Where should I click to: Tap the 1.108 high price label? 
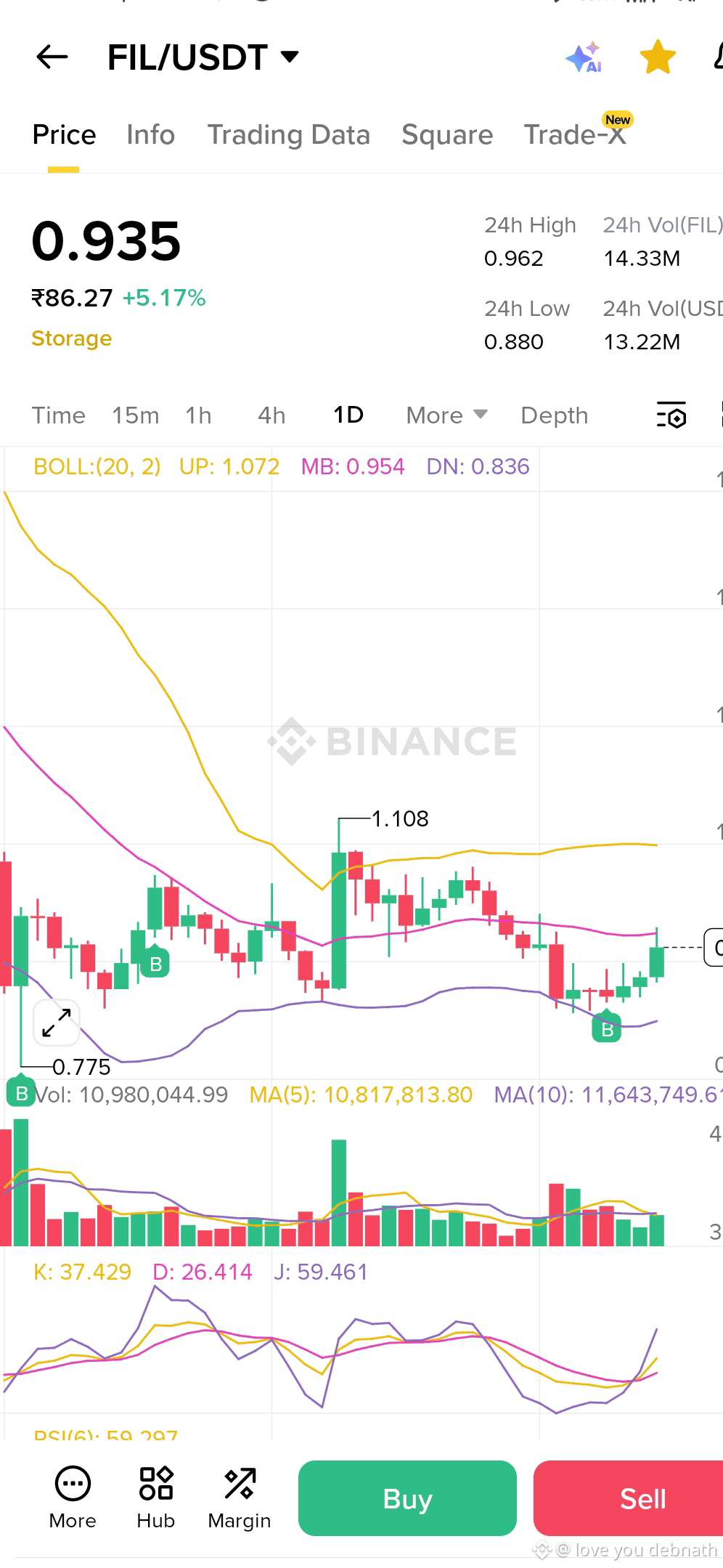coord(400,818)
